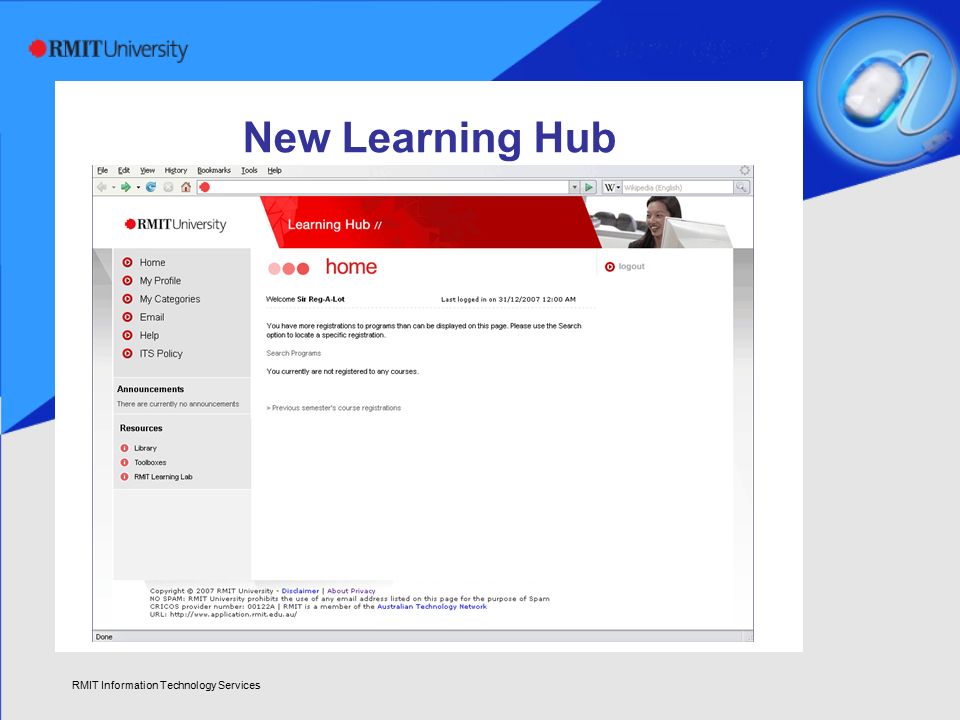This screenshot has height=720, width=960.
Task: Click the info icon beside Library
Action: pos(124,448)
